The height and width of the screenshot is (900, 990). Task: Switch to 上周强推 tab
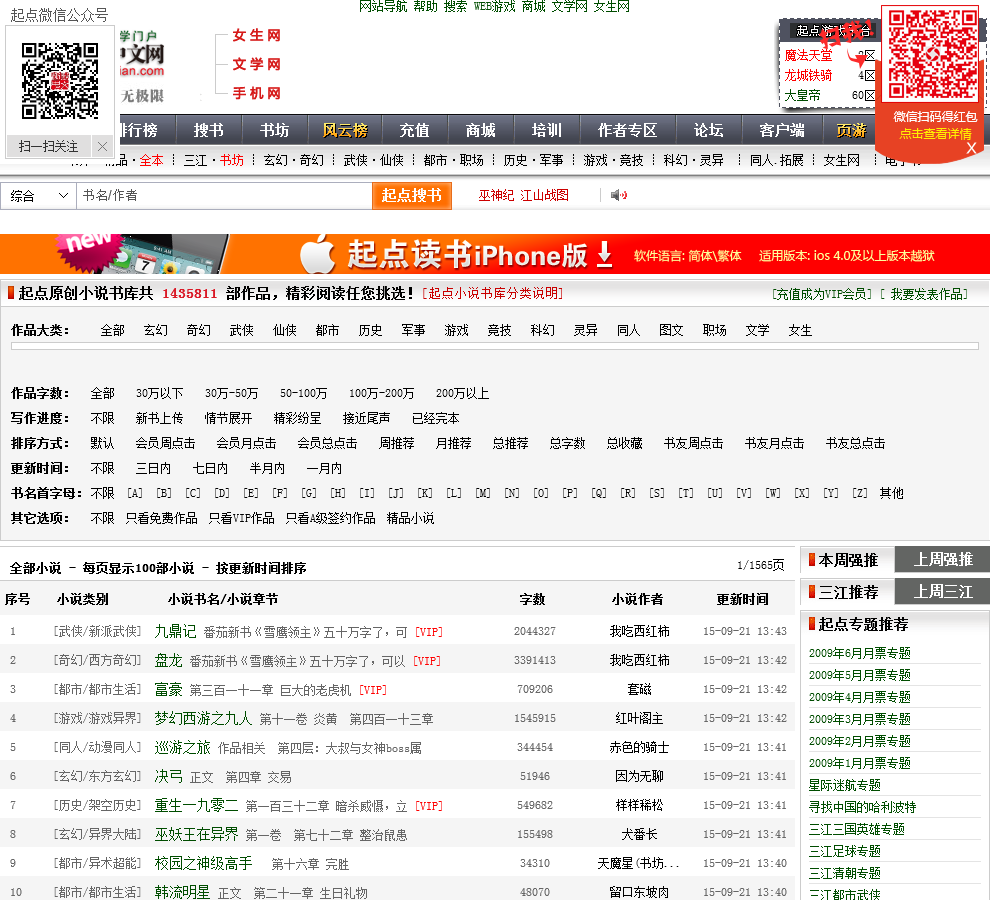click(943, 560)
